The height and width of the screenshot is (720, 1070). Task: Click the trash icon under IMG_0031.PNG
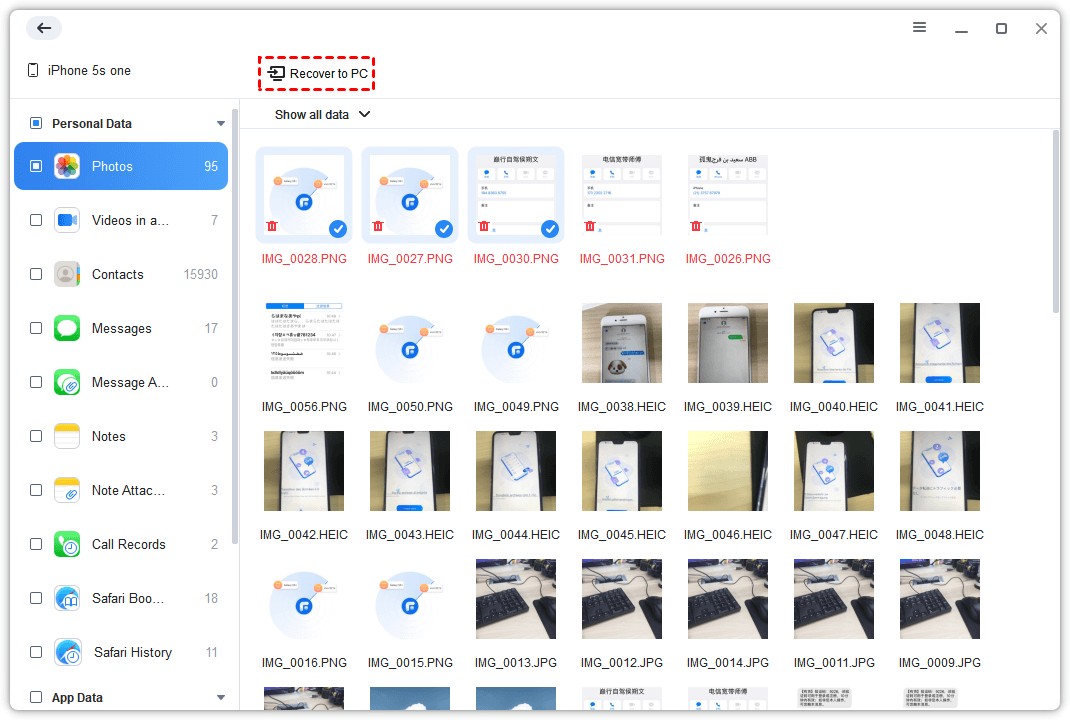coord(589,226)
